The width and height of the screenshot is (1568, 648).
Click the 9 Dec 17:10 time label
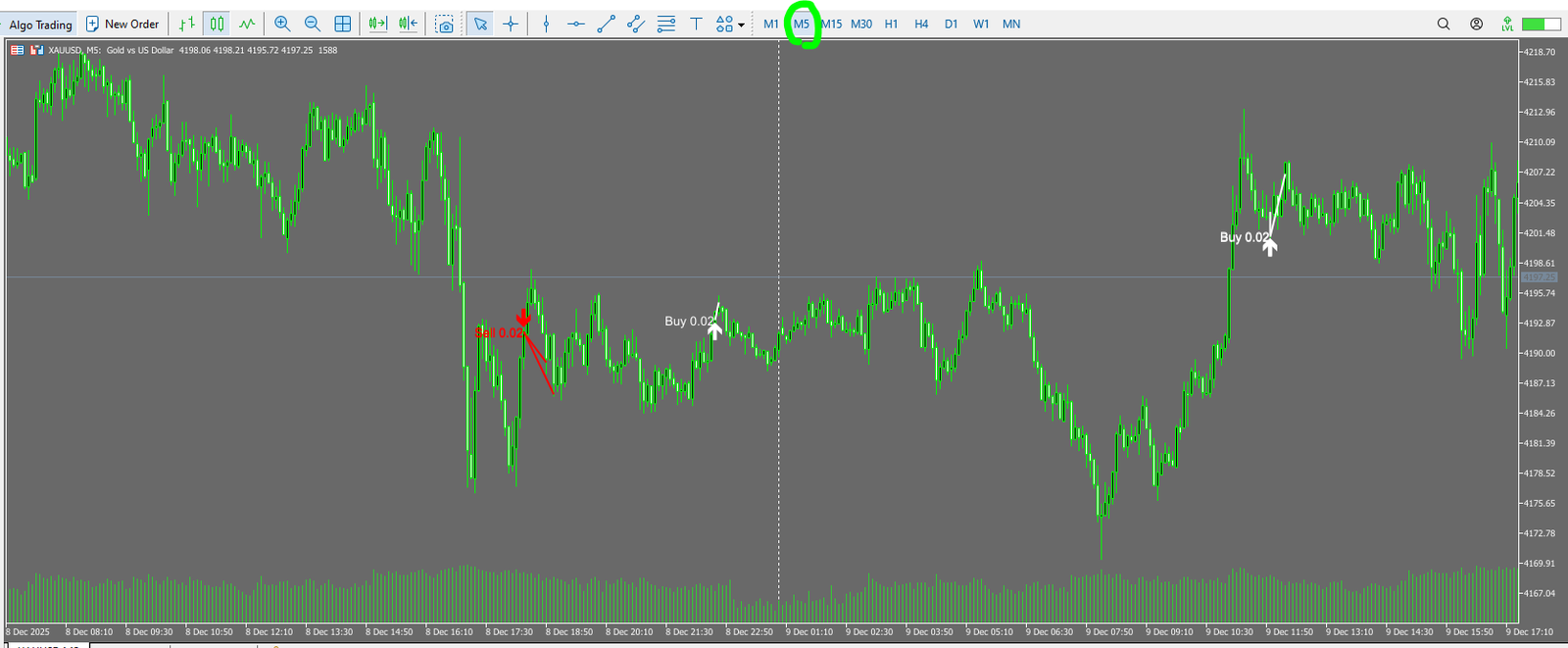coord(1530,632)
